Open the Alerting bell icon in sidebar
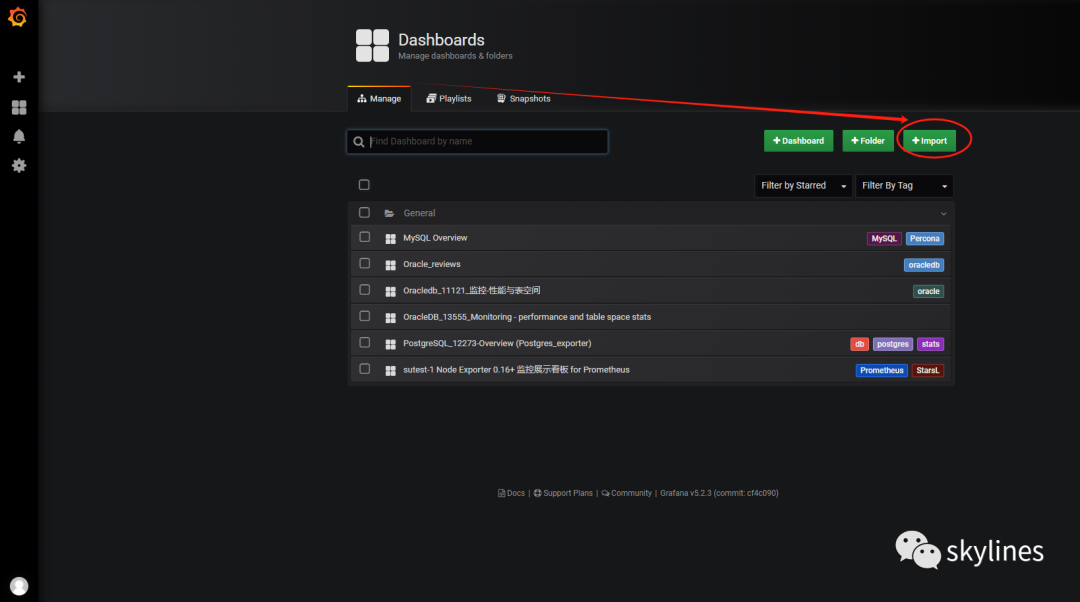 click(x=19, y=136)
